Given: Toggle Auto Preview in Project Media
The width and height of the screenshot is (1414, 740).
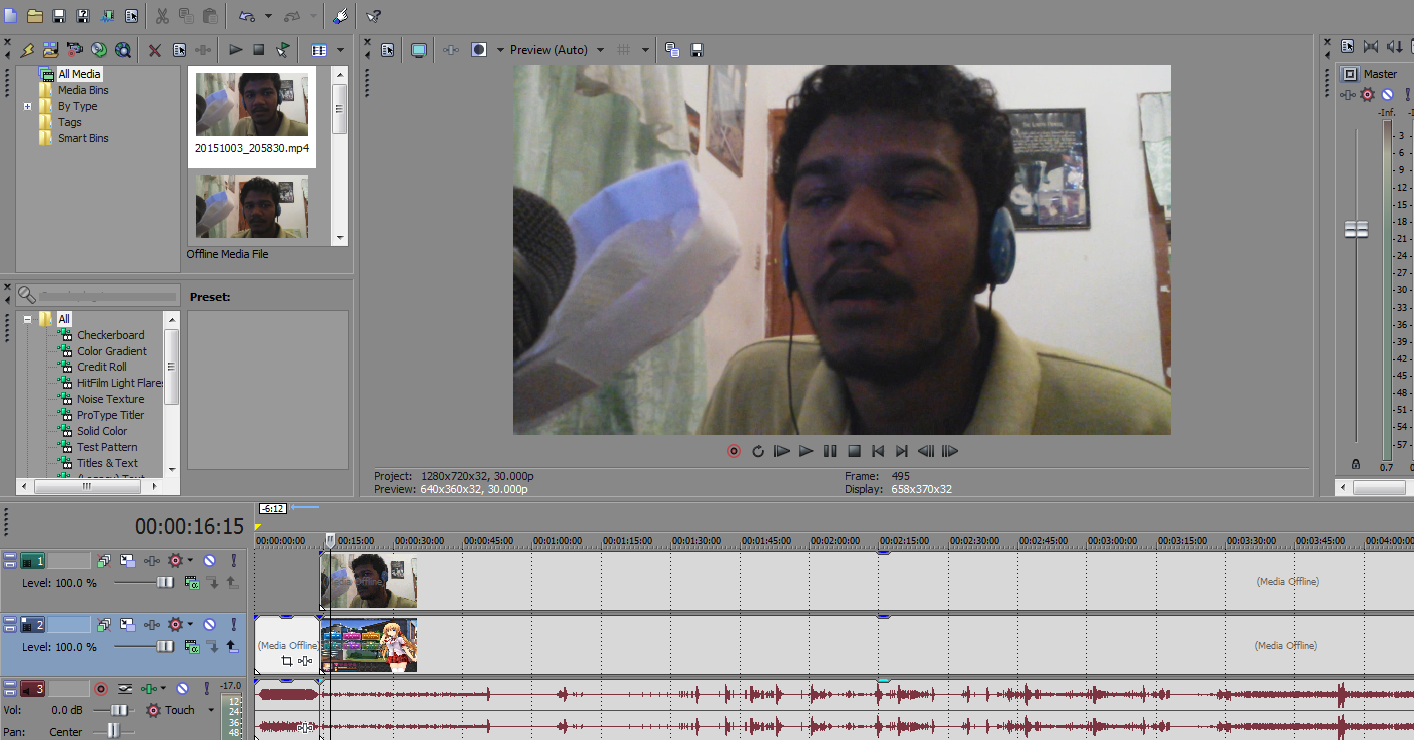Looking at the screenshot, I should click(x=283, y=49).
